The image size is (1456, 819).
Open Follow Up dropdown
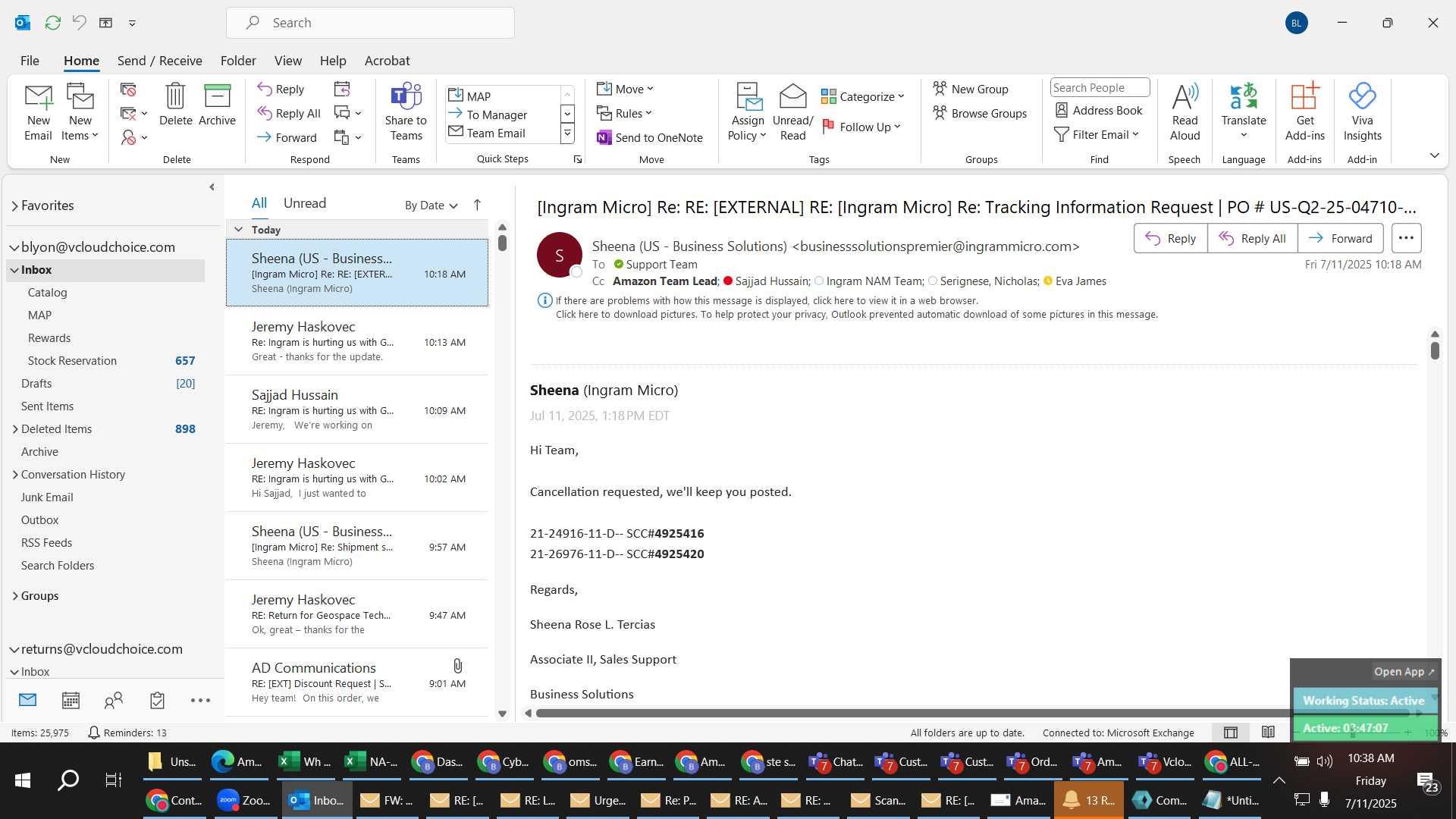[x=861, y=127]
